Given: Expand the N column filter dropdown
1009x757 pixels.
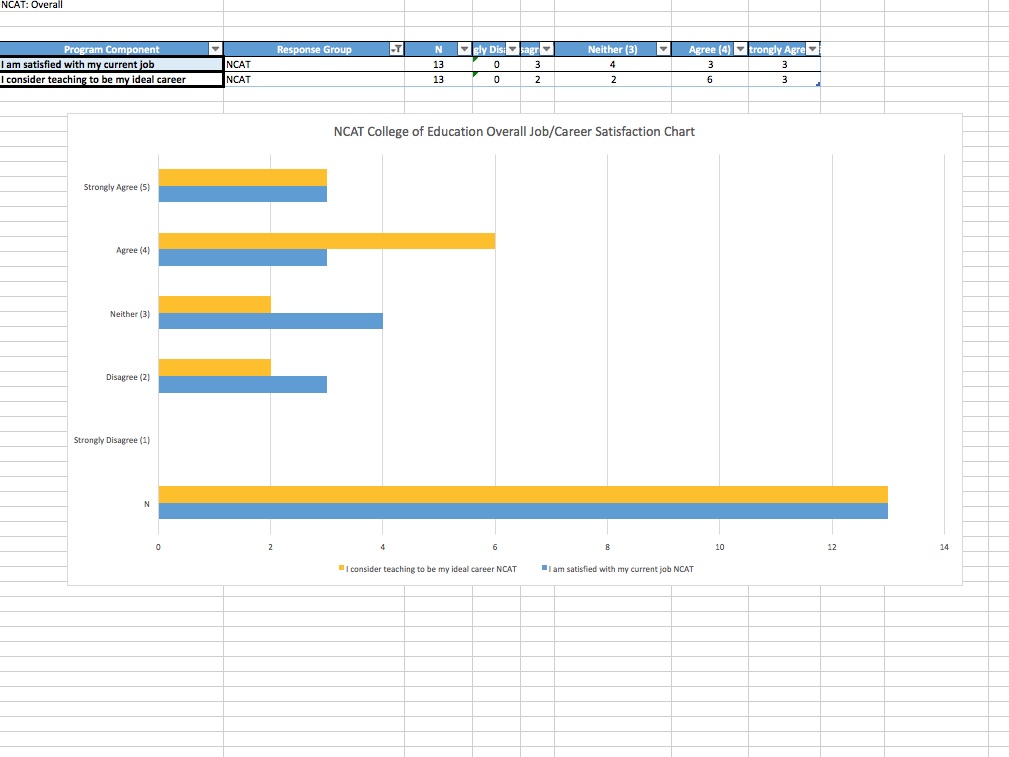Looking at the screenshot, I should pos(464,49).
